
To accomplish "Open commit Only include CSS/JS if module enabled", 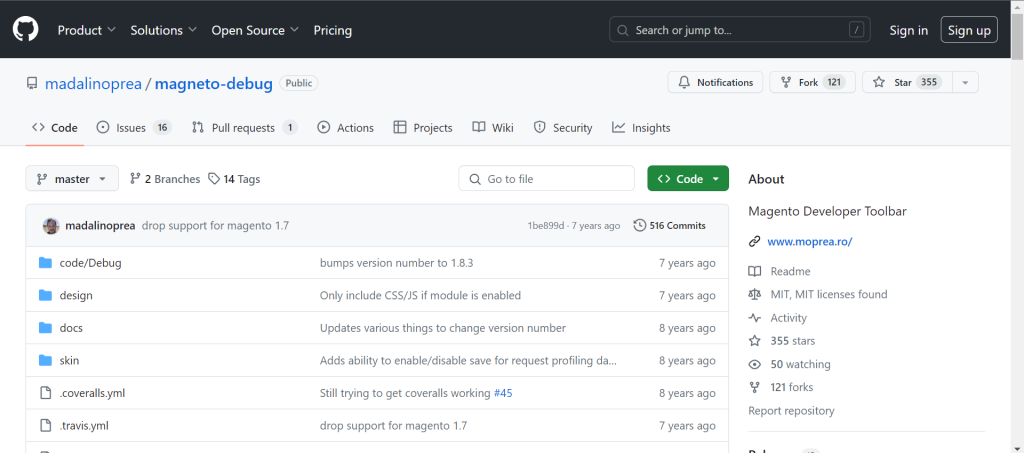I will click(x=421, y=296).
